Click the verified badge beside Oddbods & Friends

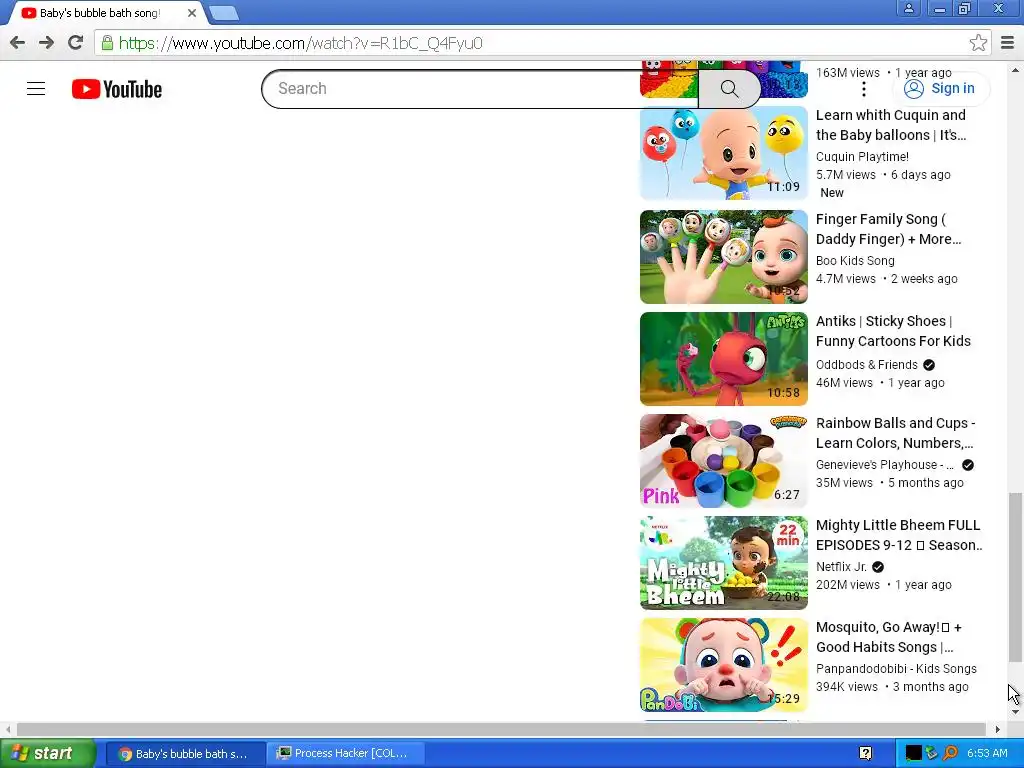pos(929,364)
